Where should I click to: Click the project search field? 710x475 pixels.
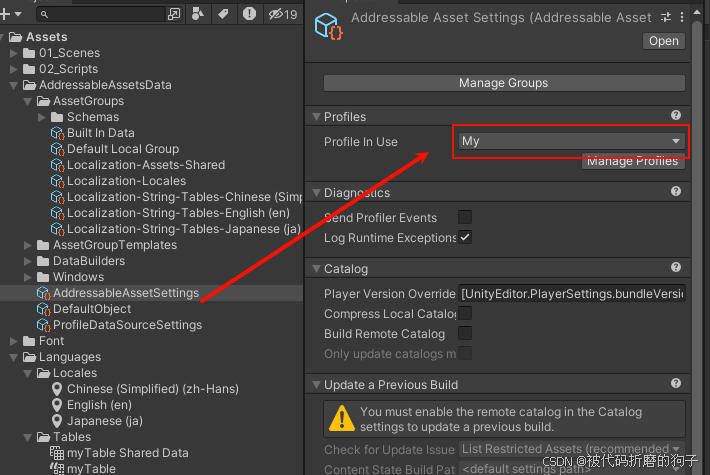pos(101,14)
